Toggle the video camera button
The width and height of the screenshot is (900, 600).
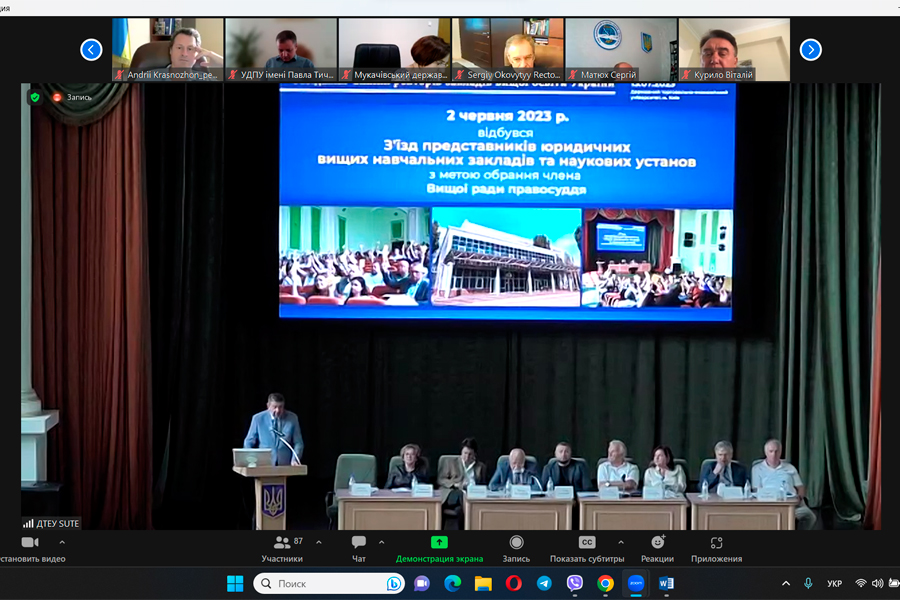point(30,542)
